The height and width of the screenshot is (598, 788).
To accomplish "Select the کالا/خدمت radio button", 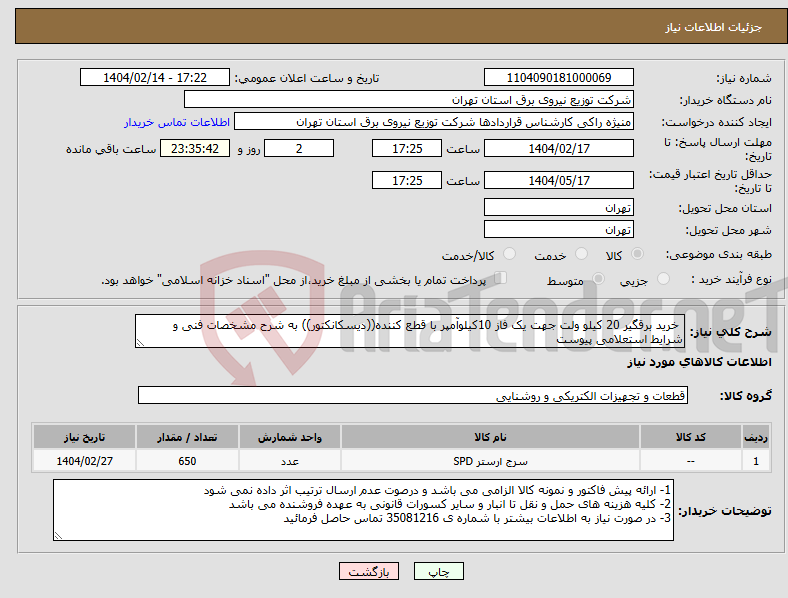I will pos(510,254).
